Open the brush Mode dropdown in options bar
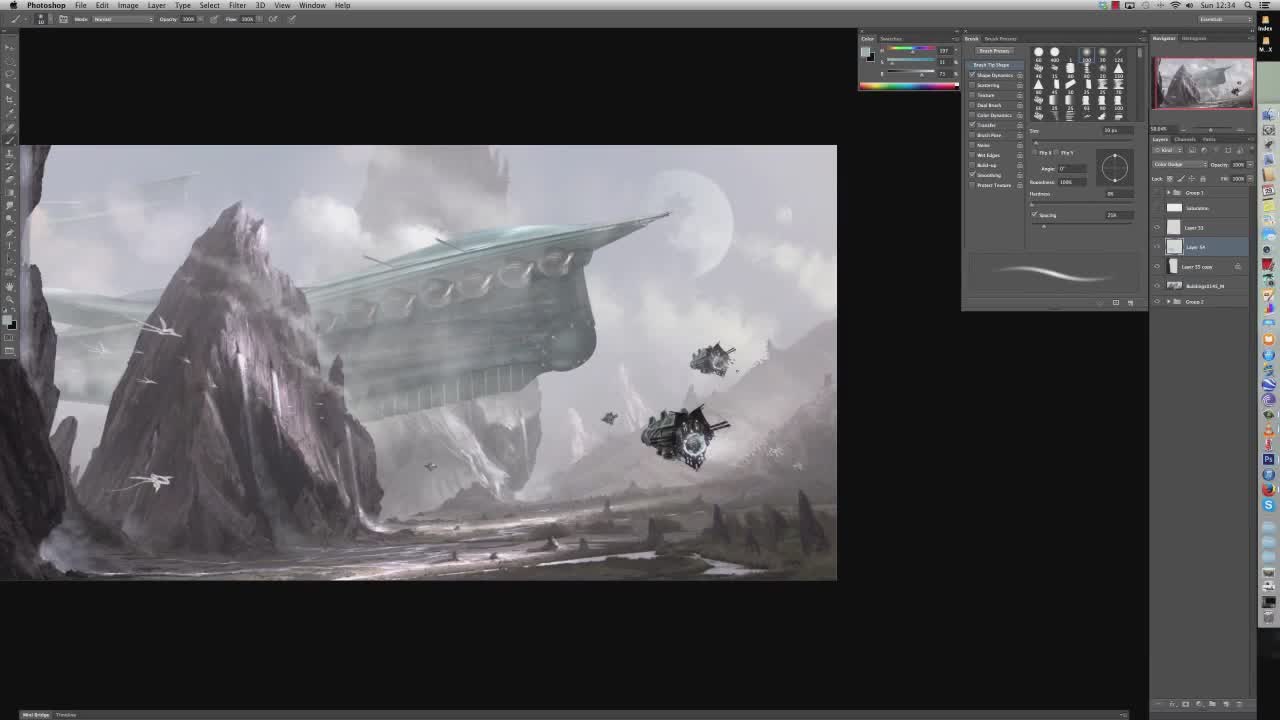This screenshot has height=720, width=1280. click(122, 19)
